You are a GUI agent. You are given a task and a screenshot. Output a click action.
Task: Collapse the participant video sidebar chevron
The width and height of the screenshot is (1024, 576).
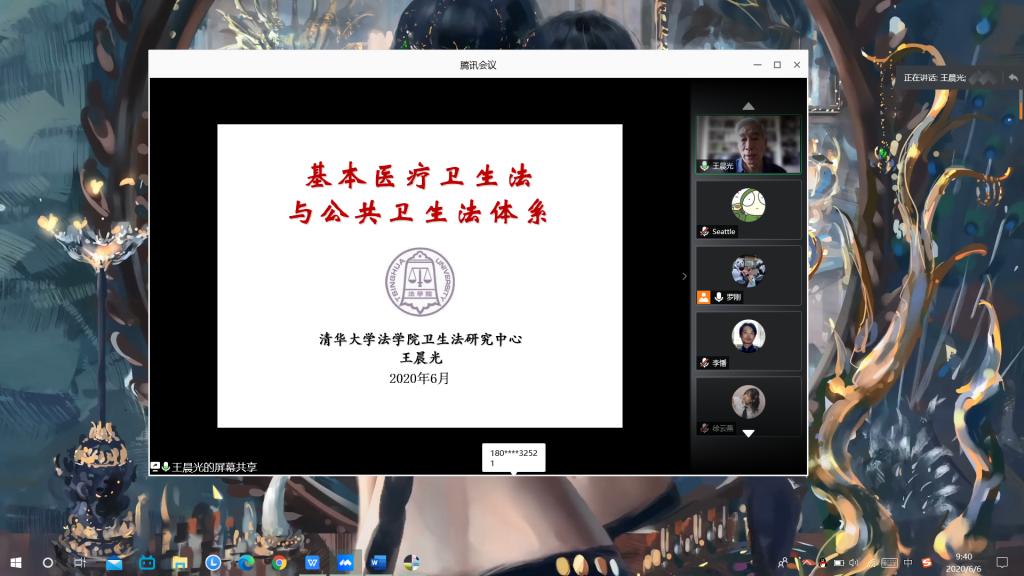[x=685, y=276]
